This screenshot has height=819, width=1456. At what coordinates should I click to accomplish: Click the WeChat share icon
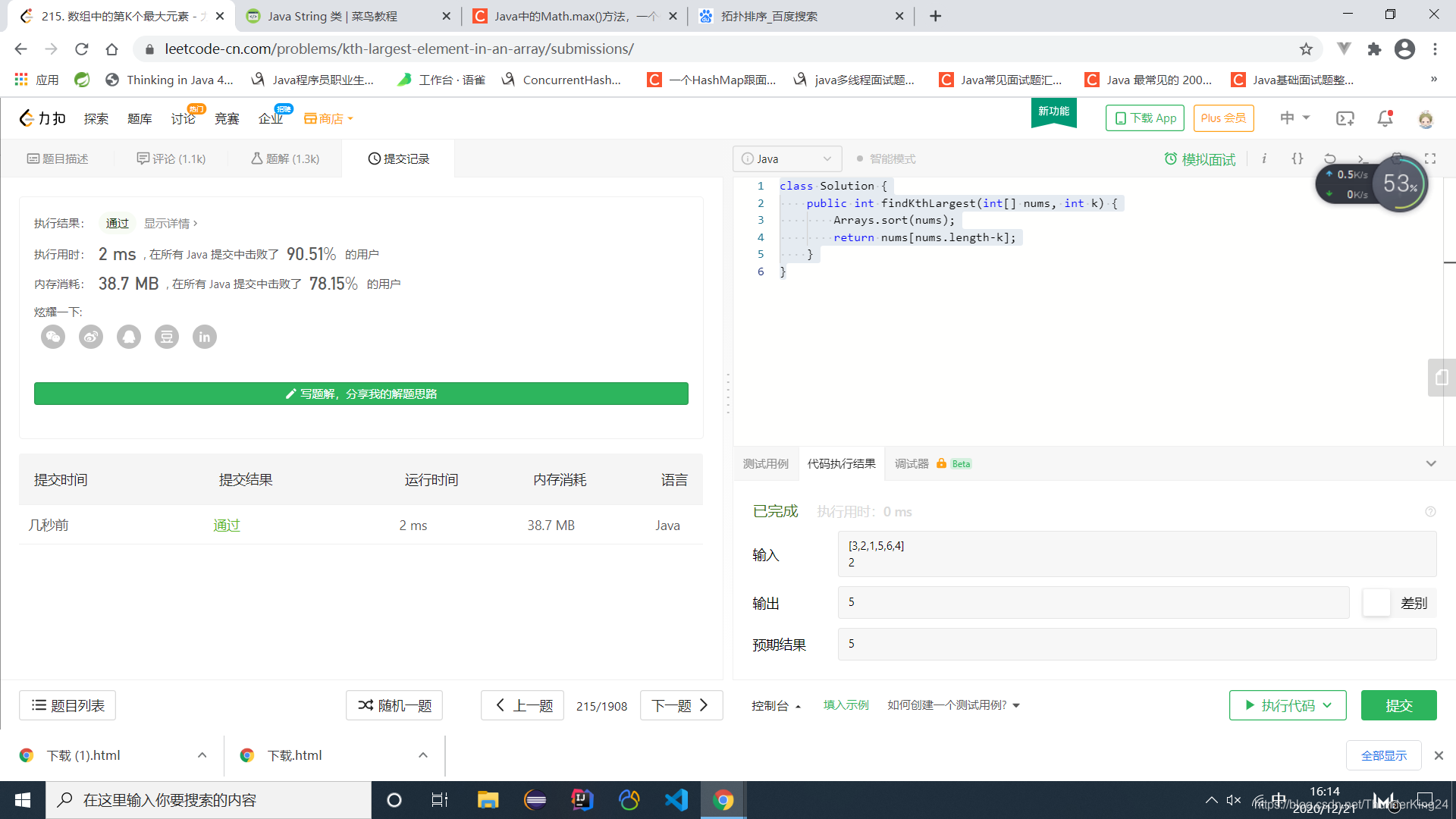coord(53,336)
